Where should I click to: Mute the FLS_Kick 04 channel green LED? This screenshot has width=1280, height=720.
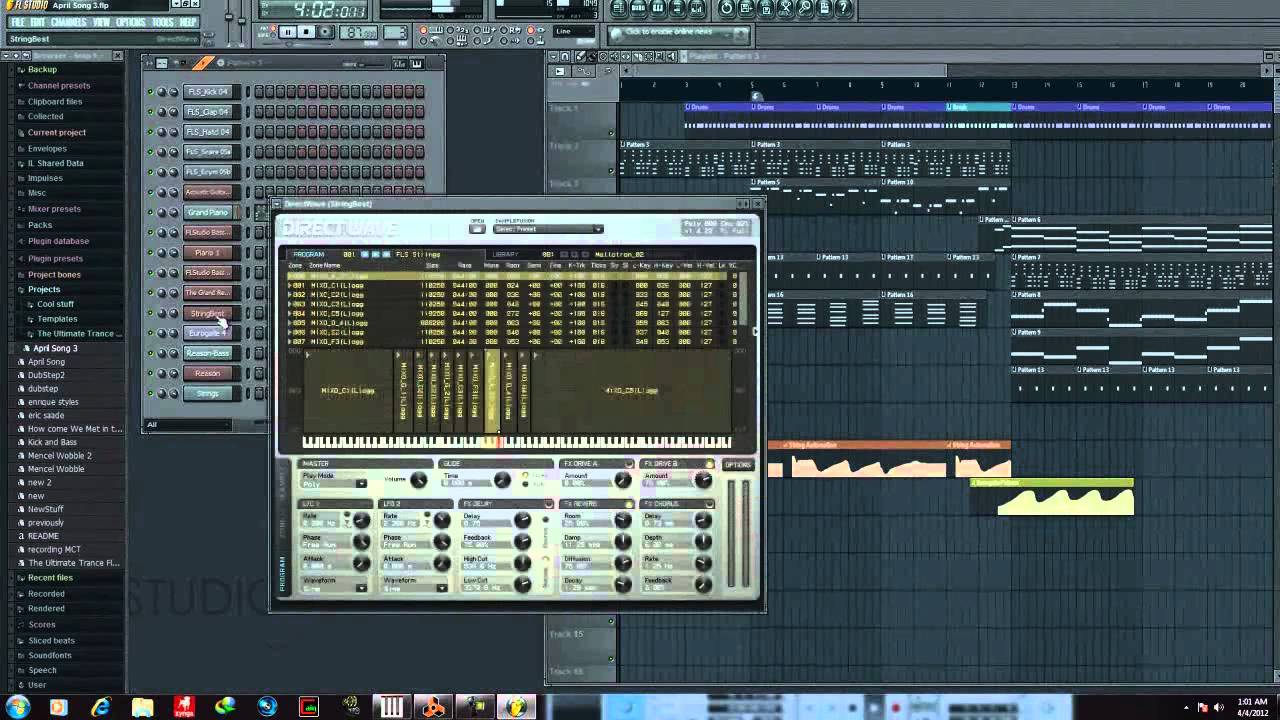[150, 92]
